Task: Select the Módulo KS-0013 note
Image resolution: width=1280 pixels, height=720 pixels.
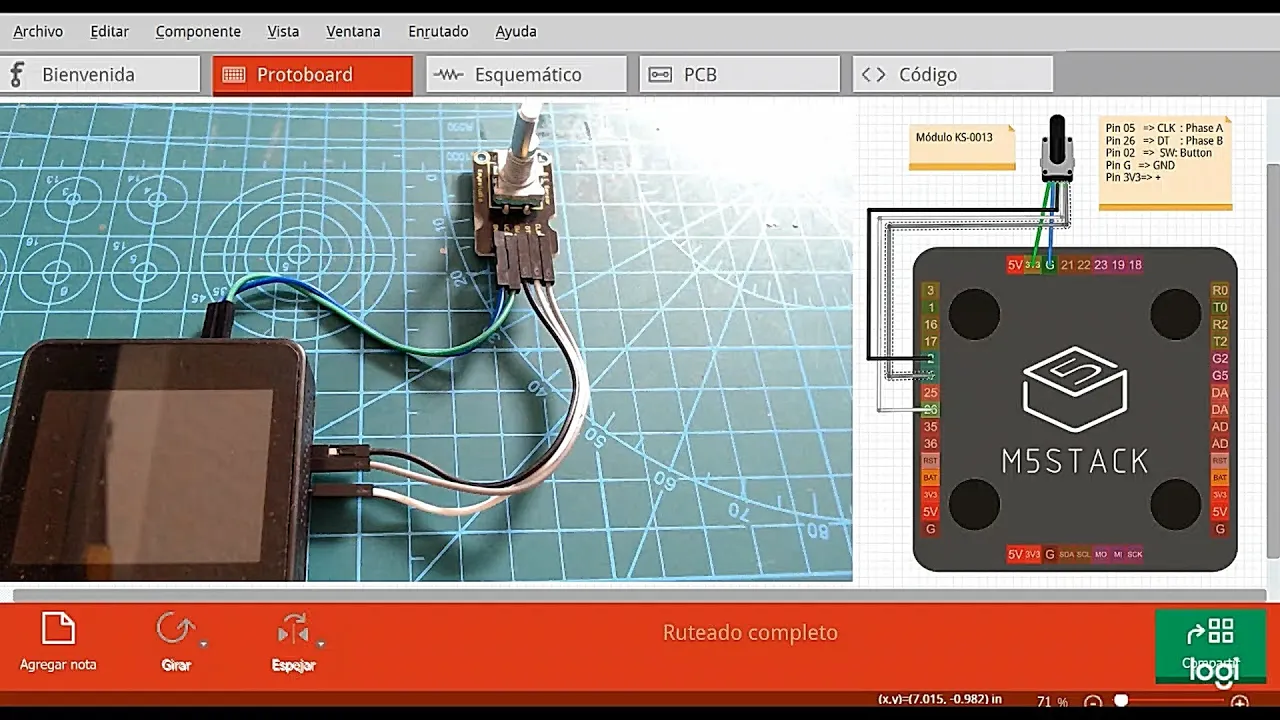Action: (962, 146)
